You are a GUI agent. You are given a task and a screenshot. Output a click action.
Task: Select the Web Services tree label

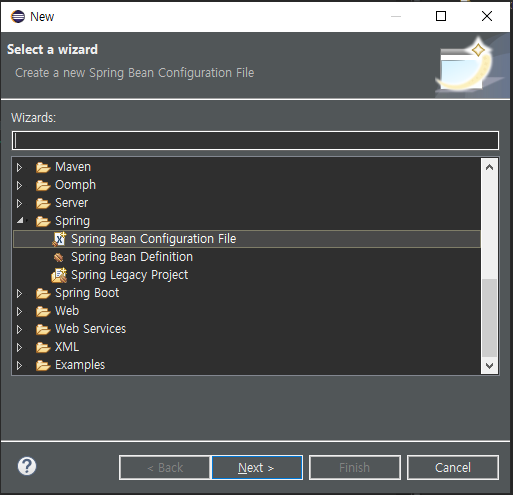(91, 329)
